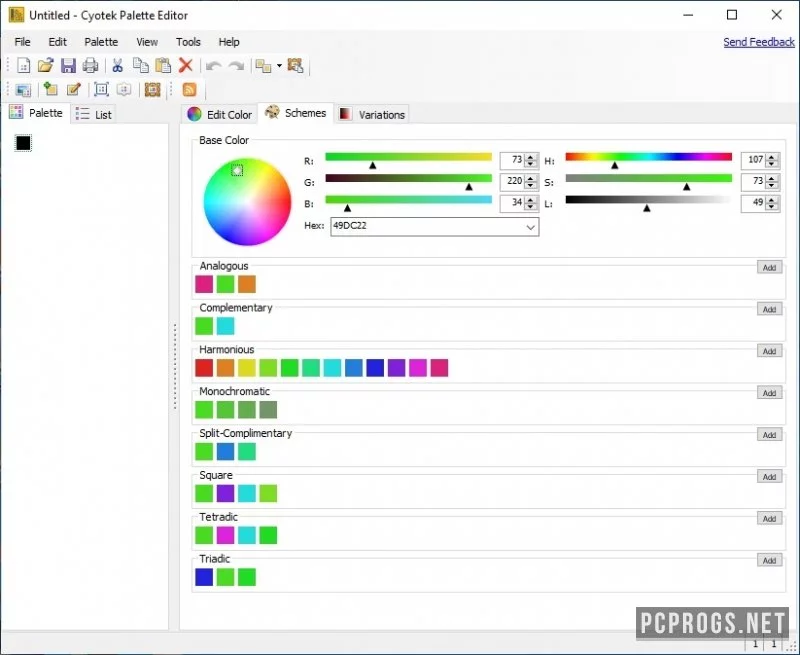800x655 pixels.
Task: Pick the blue swatch in Triadic row
Action: (204, 577)
